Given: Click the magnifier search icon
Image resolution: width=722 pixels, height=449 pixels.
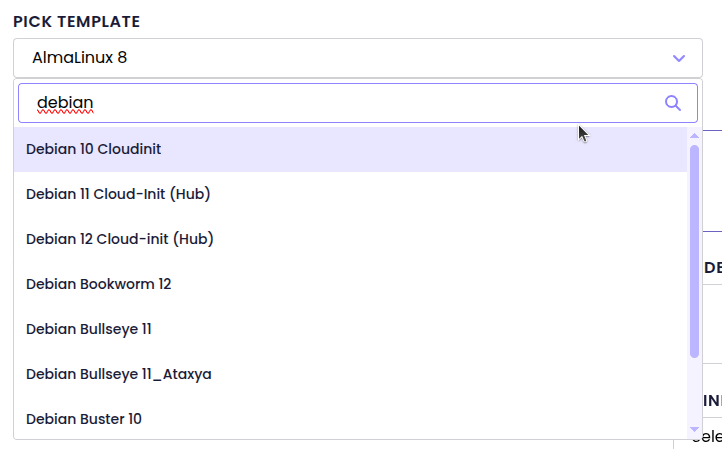Looking at the screenshot, I should 673,103.
